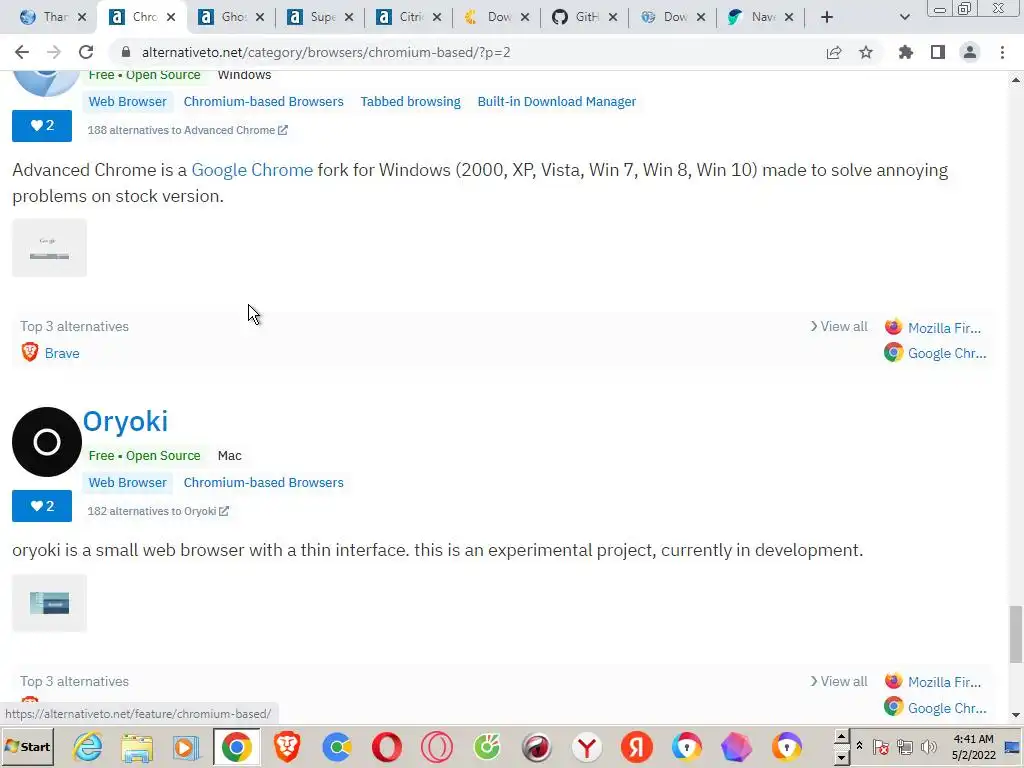Click the address bar URL
This screenshot has width=1024, height=768.
[326, 52]
